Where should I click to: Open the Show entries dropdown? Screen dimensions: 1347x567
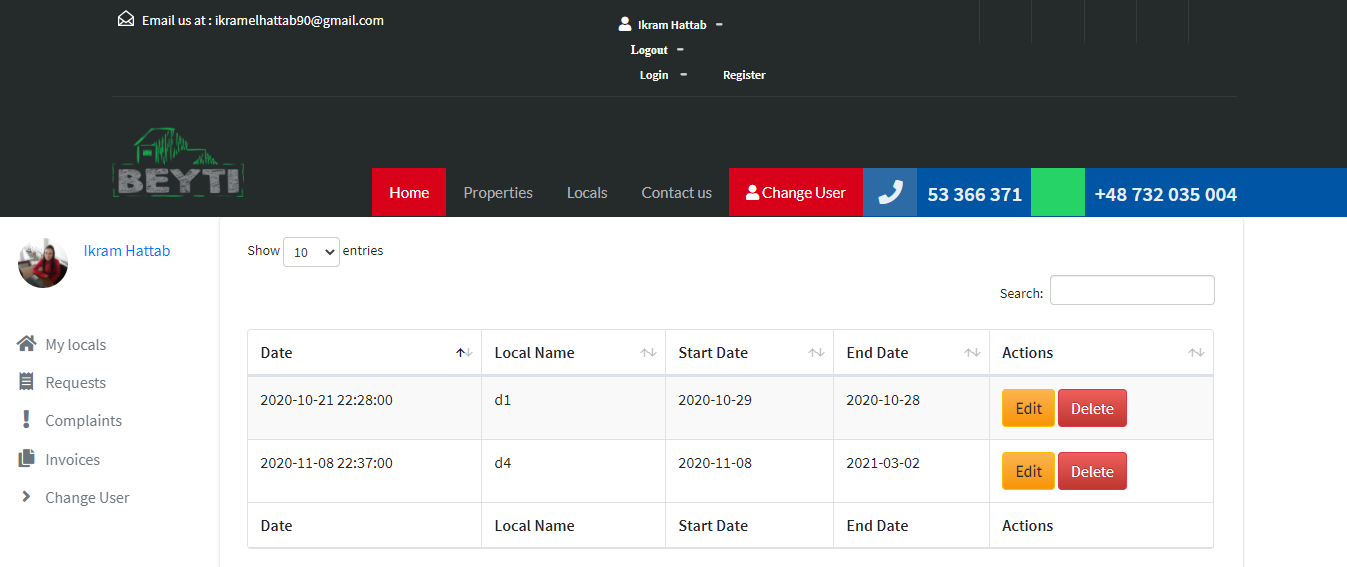pos(311,252)
